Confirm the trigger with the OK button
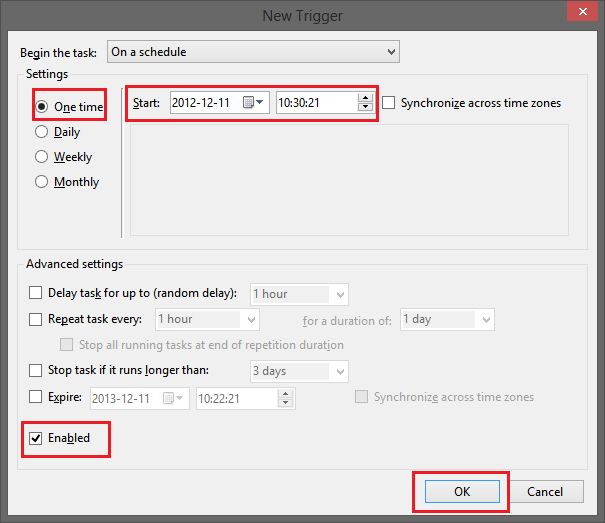Viewport: 605px width, 523px height. coord(462,491)
